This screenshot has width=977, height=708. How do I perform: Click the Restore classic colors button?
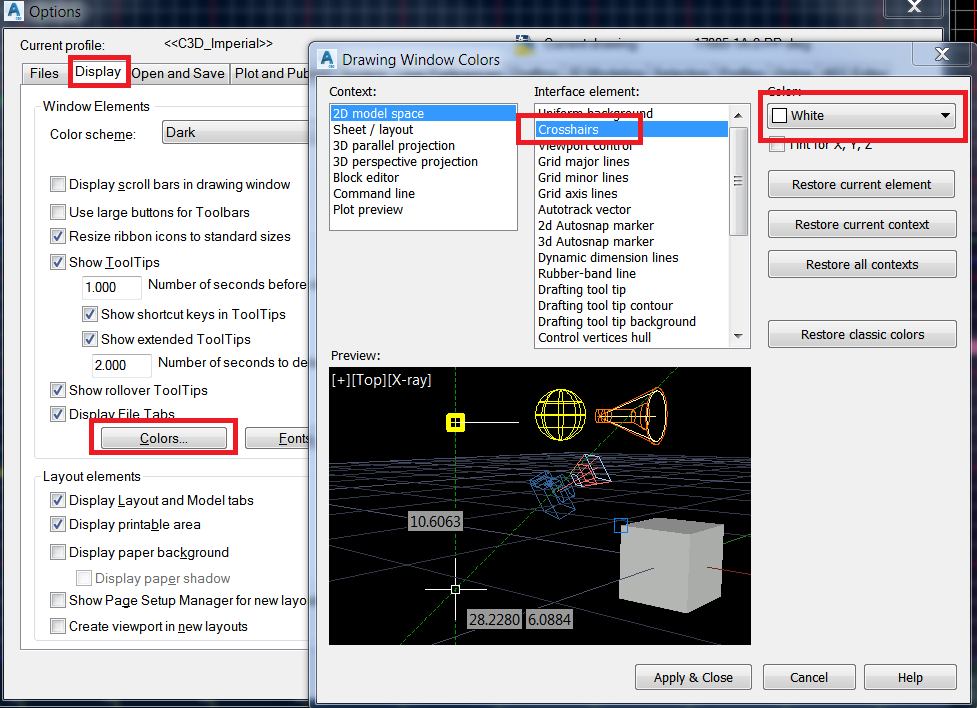click(x=861, y=334)
